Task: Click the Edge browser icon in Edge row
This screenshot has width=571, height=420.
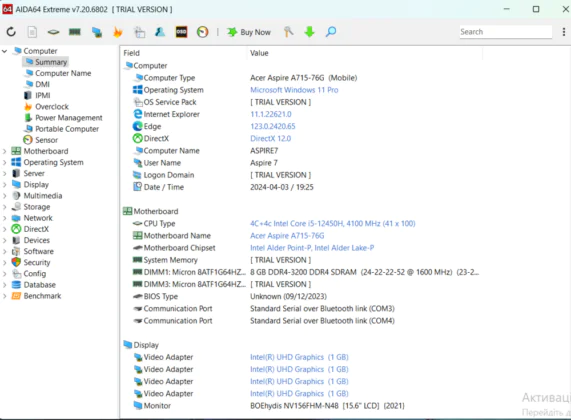Action: coord(137,126)
